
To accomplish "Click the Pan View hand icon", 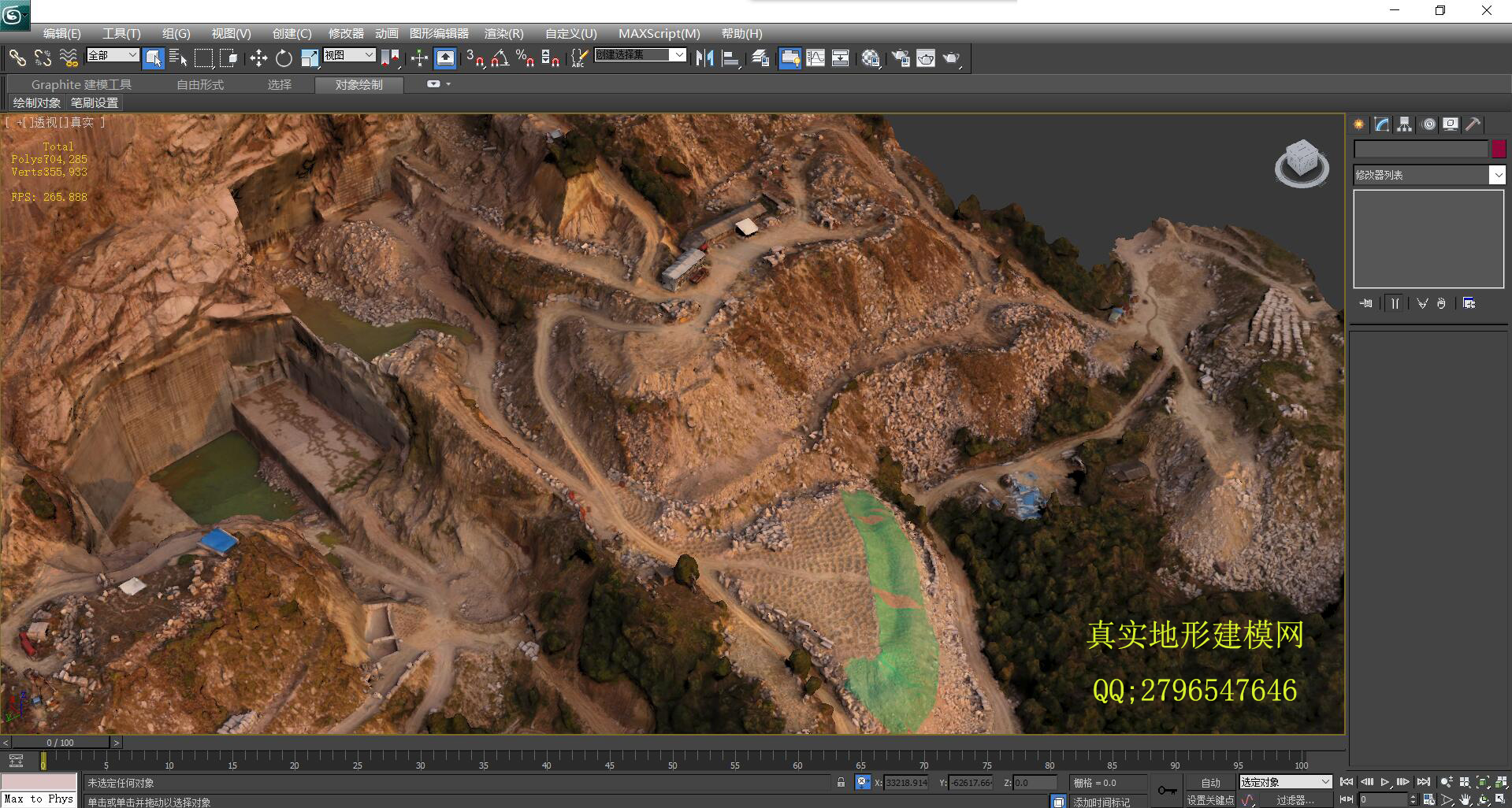I will (x=1465, y=799).
